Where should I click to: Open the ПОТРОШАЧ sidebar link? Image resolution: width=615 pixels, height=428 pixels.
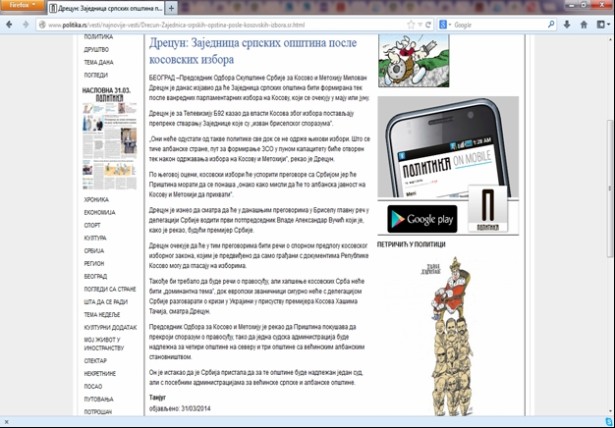pos(98,412)
